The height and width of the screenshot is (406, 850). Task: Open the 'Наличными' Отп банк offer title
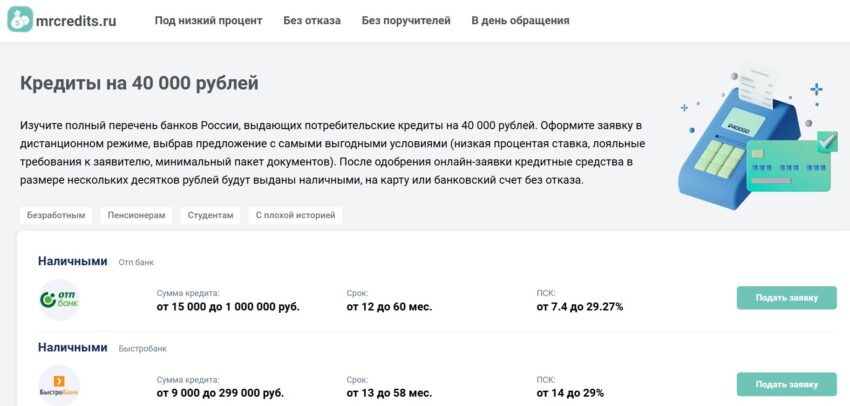pyautogui.click(x=73, y=261)
